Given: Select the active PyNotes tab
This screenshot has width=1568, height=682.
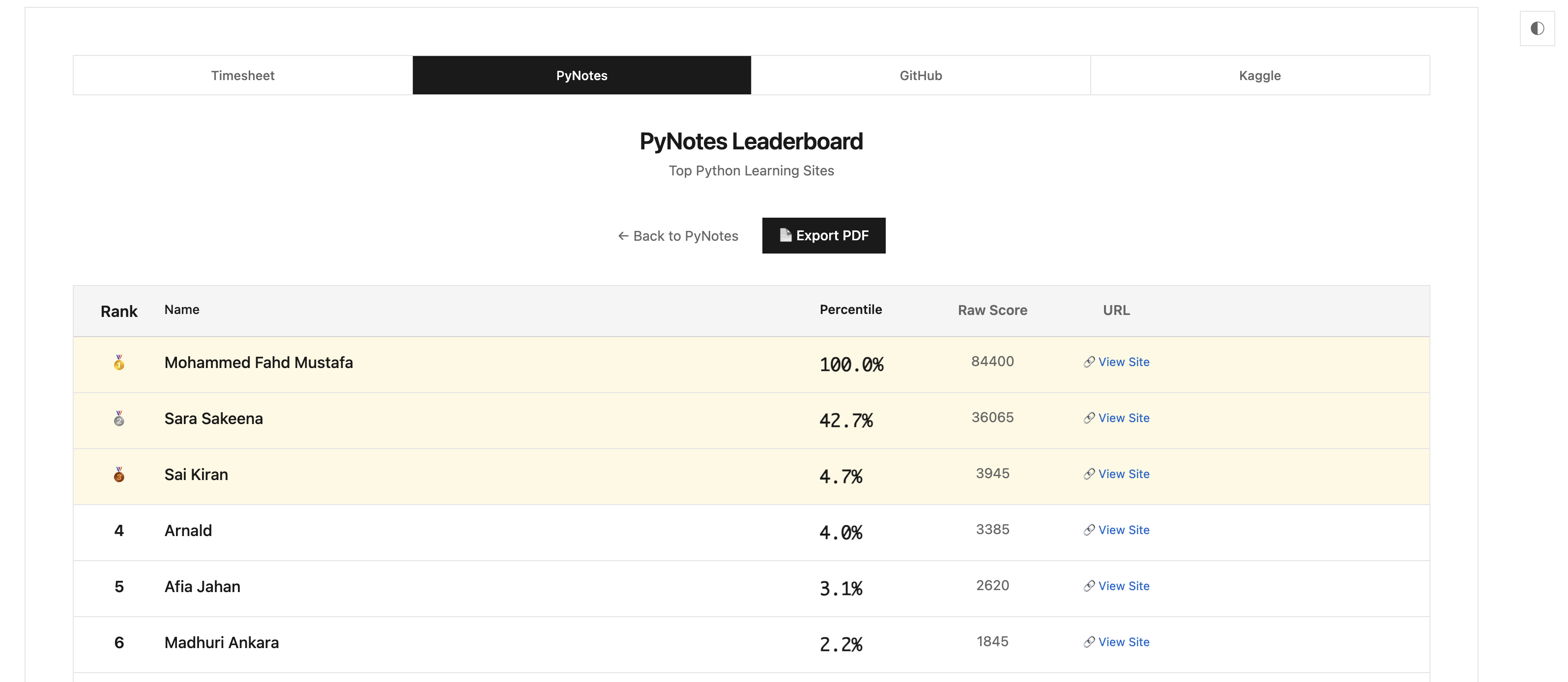Looking at the screenshot, I should 581,76.
